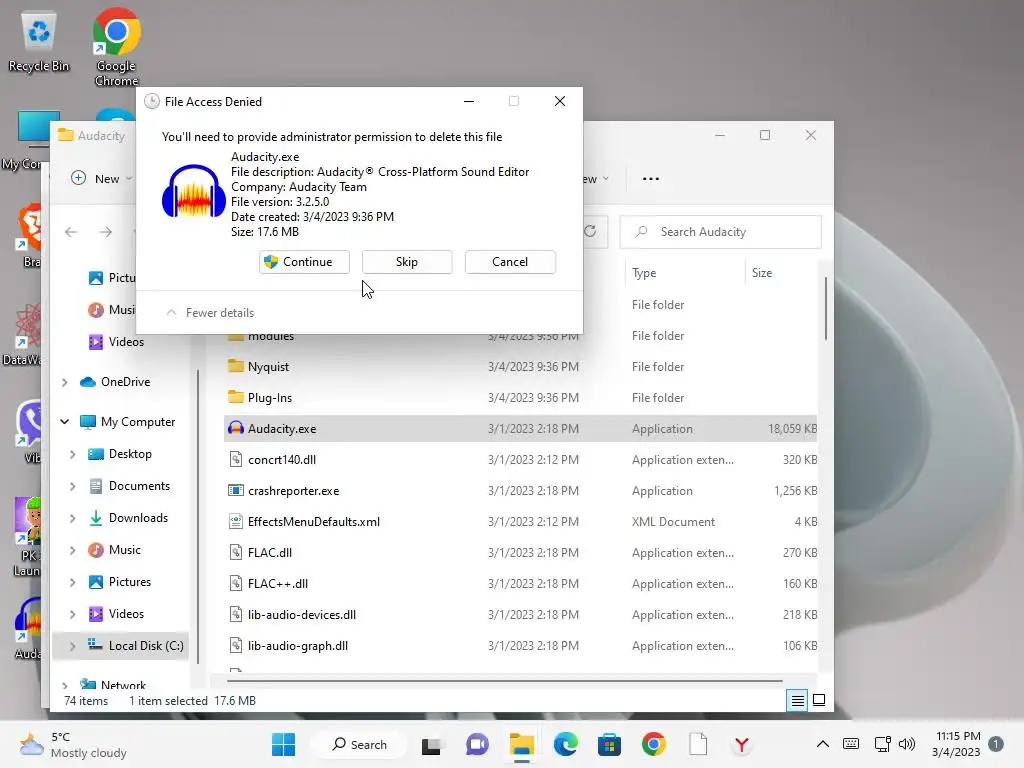Viewport: 1024px width, 768px height.
Task: Expand the Documents node chevron
Action: click(72, 487)
